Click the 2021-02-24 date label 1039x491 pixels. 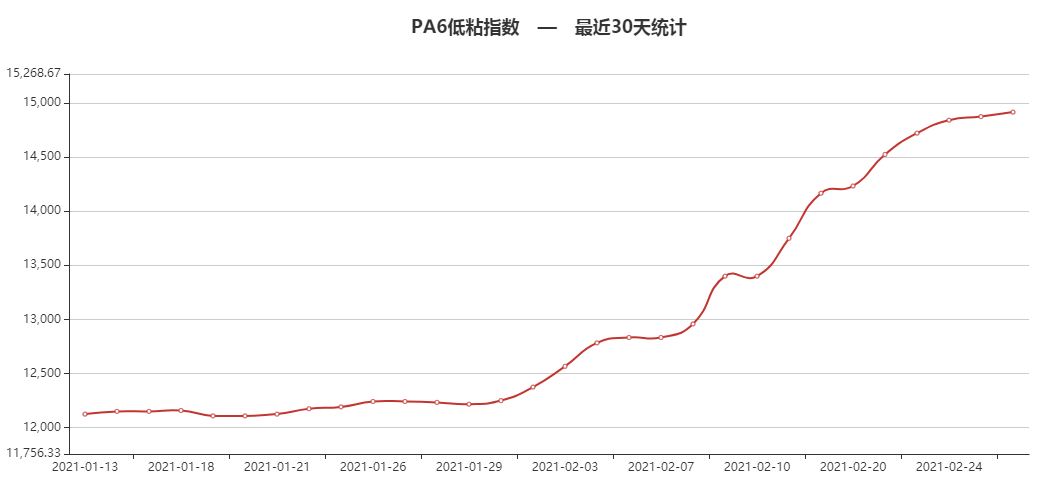(950, 466)
